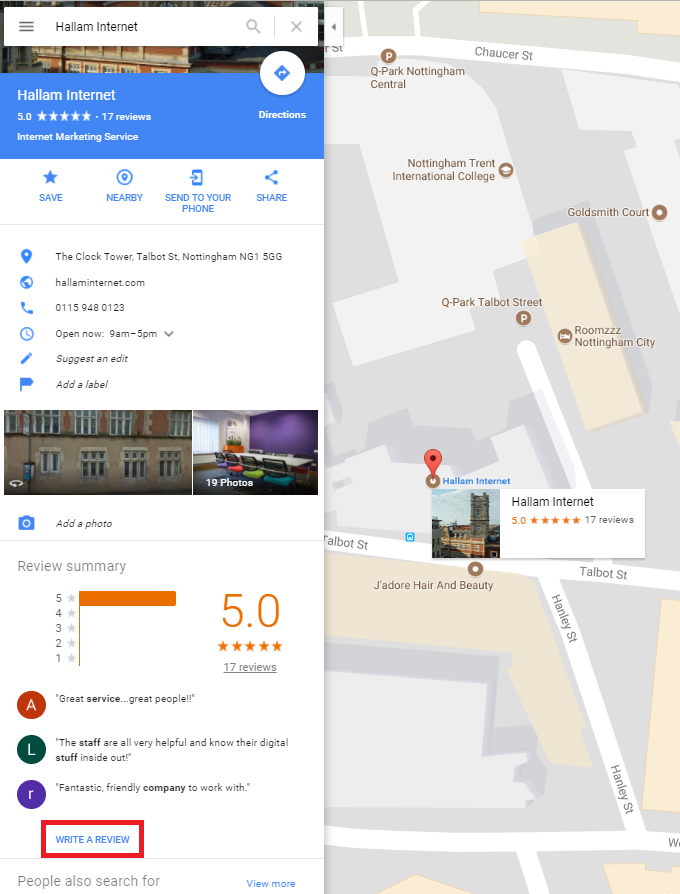Click the address location pin icon

[26, 257]
